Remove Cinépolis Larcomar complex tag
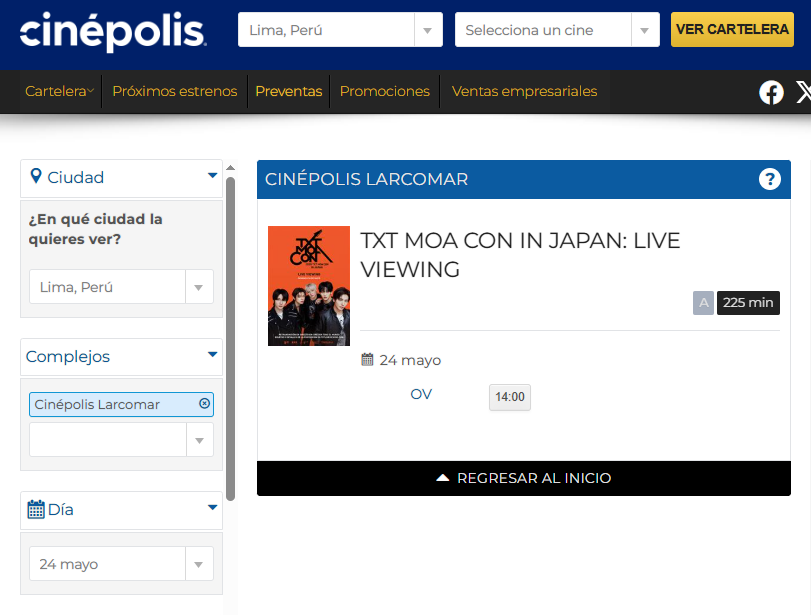The width and height of the screenshot is (811, 615). coord(204,403)
